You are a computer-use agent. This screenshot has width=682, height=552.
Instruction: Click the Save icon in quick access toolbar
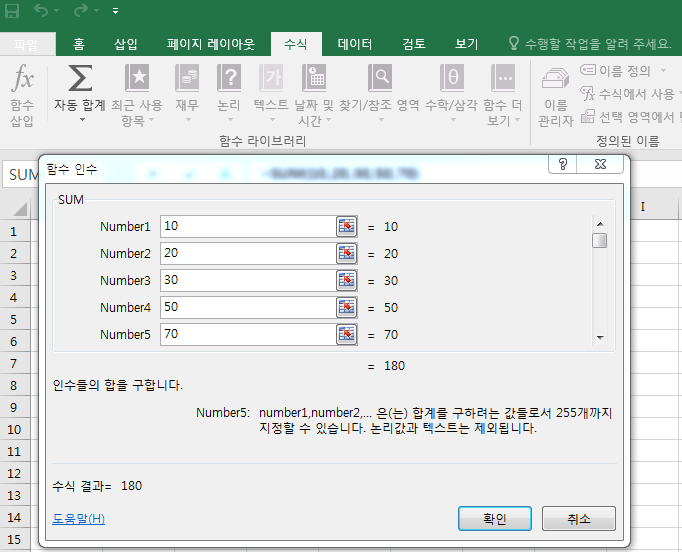pos(12,11)
